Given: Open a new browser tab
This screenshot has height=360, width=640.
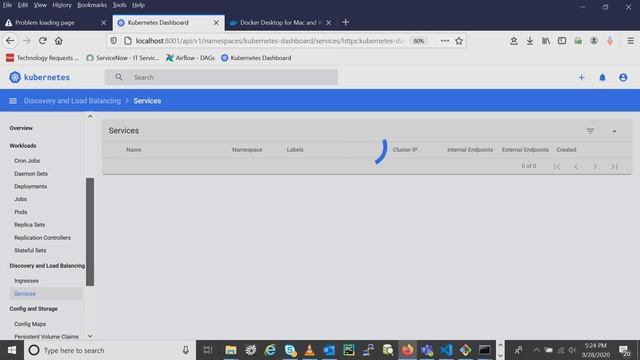Looking at the screenshot, I should pos(345,22).
